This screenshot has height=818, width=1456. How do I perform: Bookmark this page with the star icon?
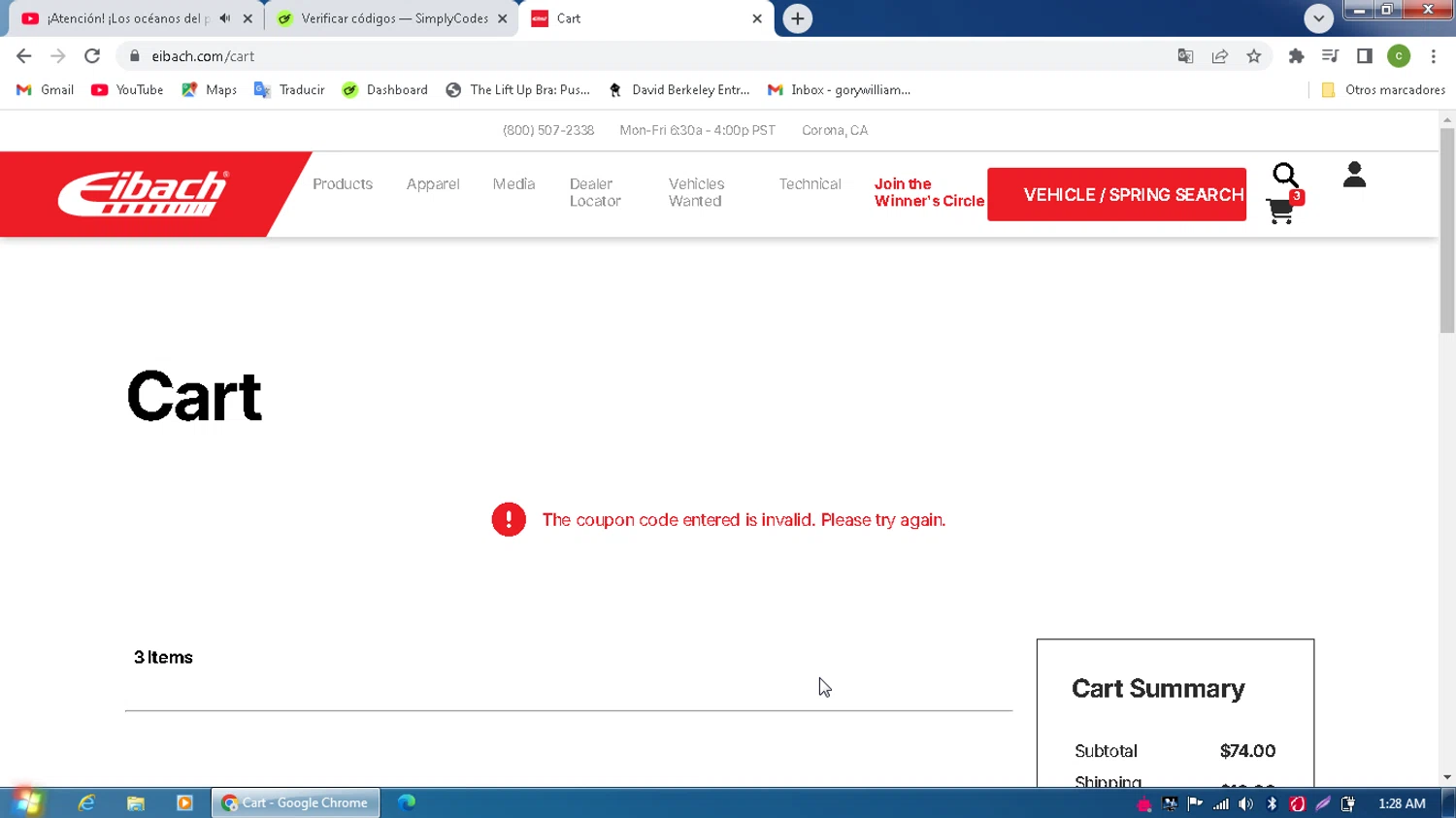[1254, 56]
